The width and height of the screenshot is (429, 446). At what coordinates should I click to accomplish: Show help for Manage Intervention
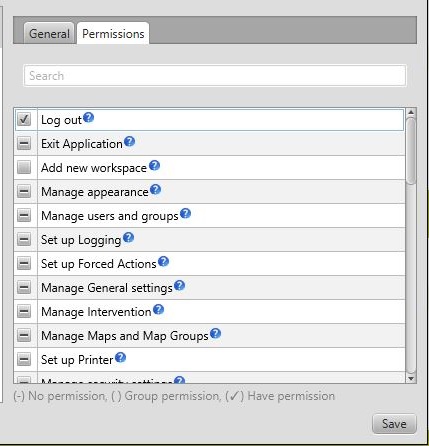[158, 309]
